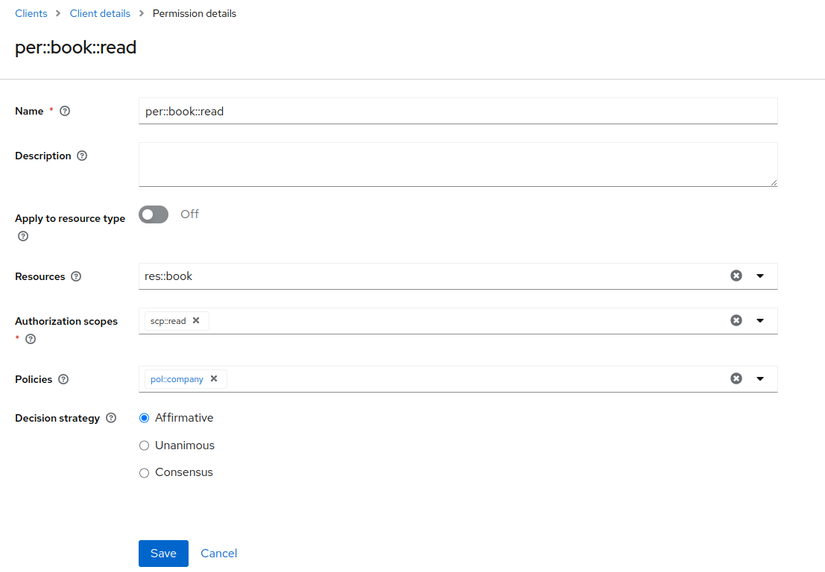
Task: Select the Unanimous decision strategy
Action: [x=144, y=445]
